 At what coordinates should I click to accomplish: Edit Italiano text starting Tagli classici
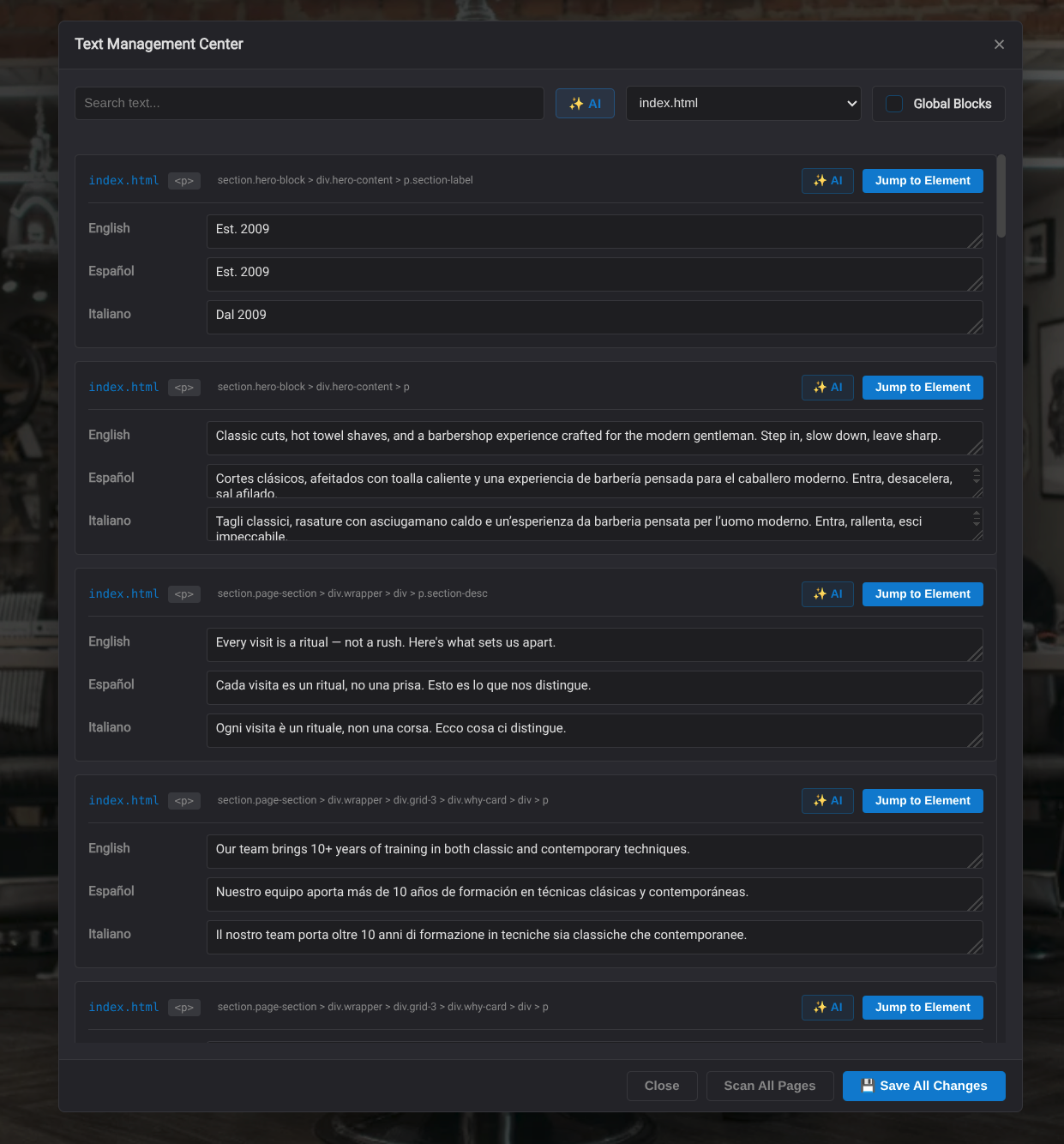(x=595, y=524)
